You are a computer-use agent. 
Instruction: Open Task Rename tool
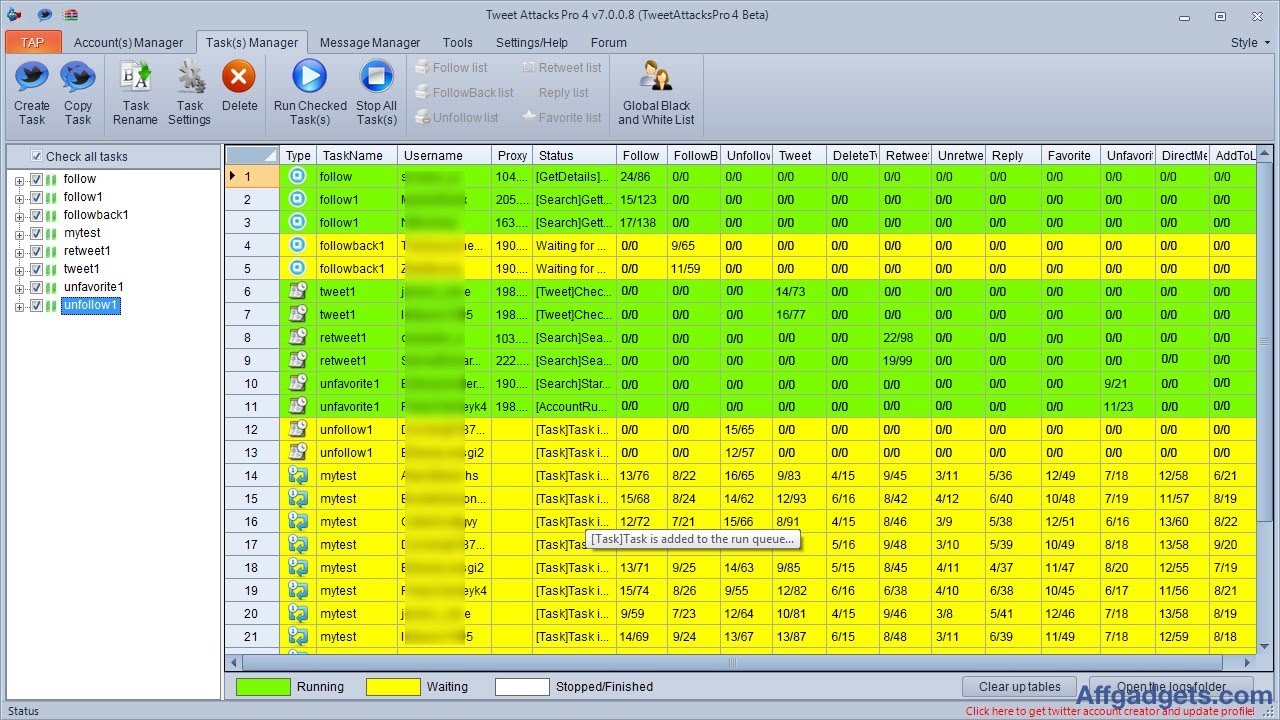135,77
